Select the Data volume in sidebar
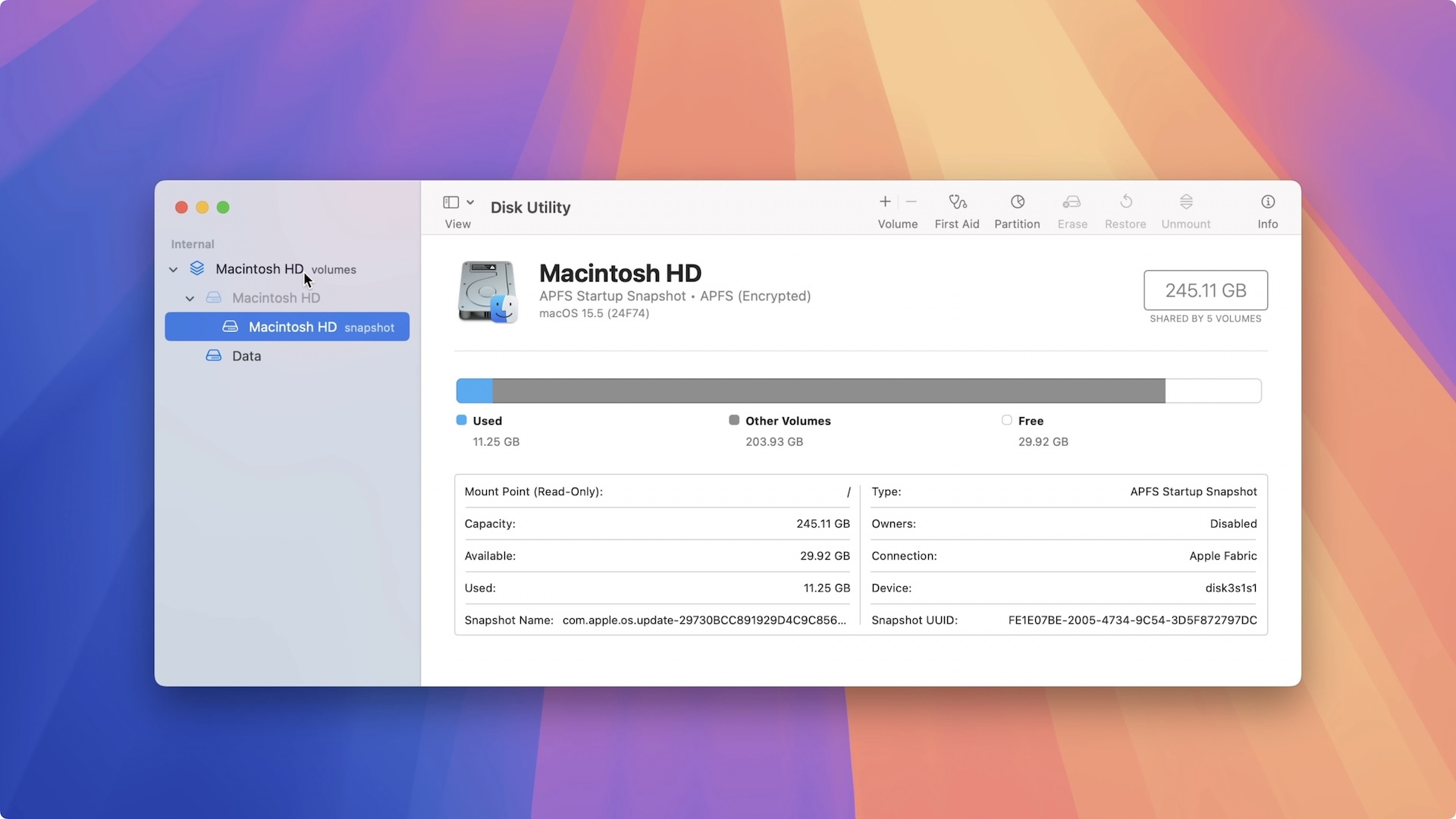This screenshot has width=1456, height=819. (246, 356)
